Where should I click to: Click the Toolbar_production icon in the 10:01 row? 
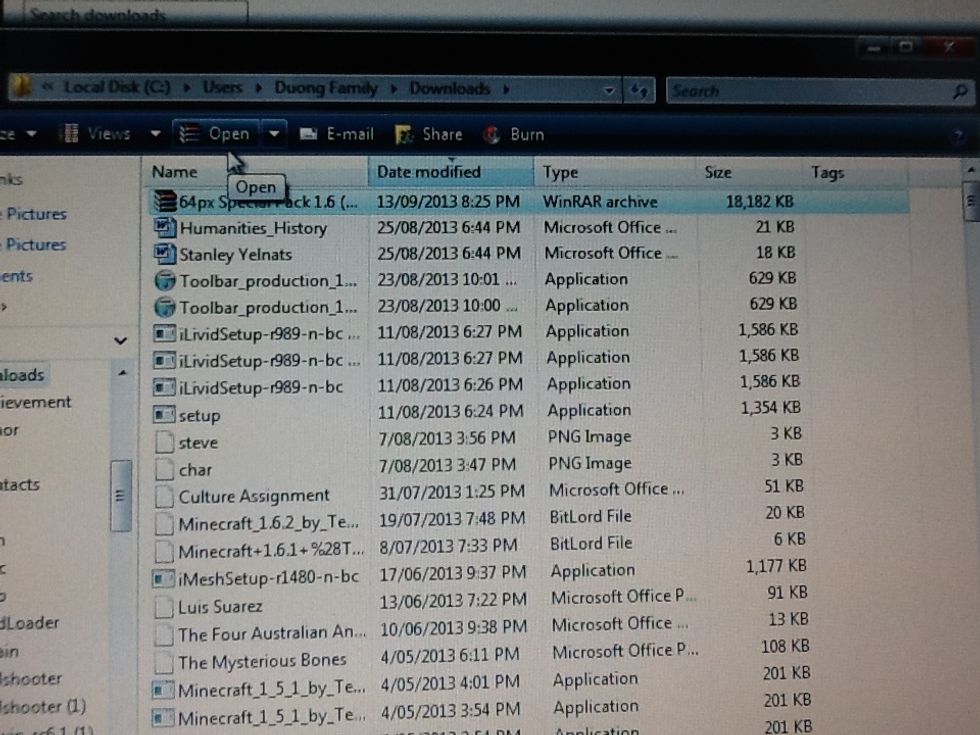tap(164, 281)
